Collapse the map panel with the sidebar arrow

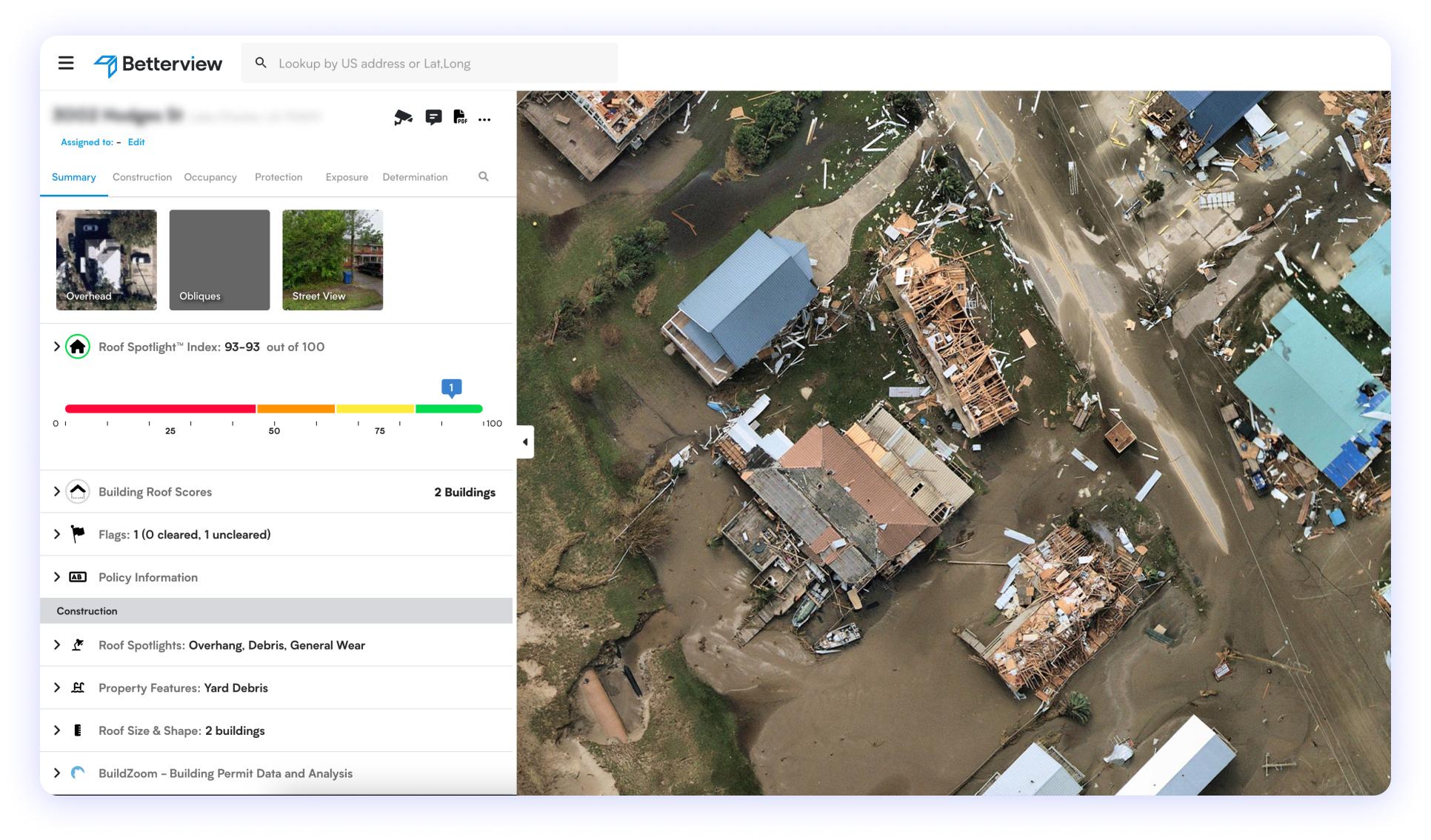[524, 441]
